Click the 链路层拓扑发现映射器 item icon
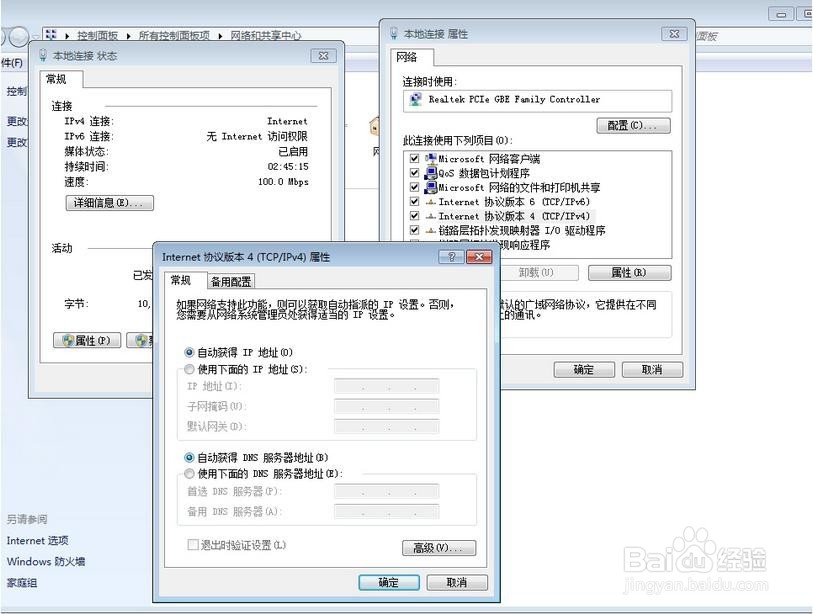 (x=430, y=230)
